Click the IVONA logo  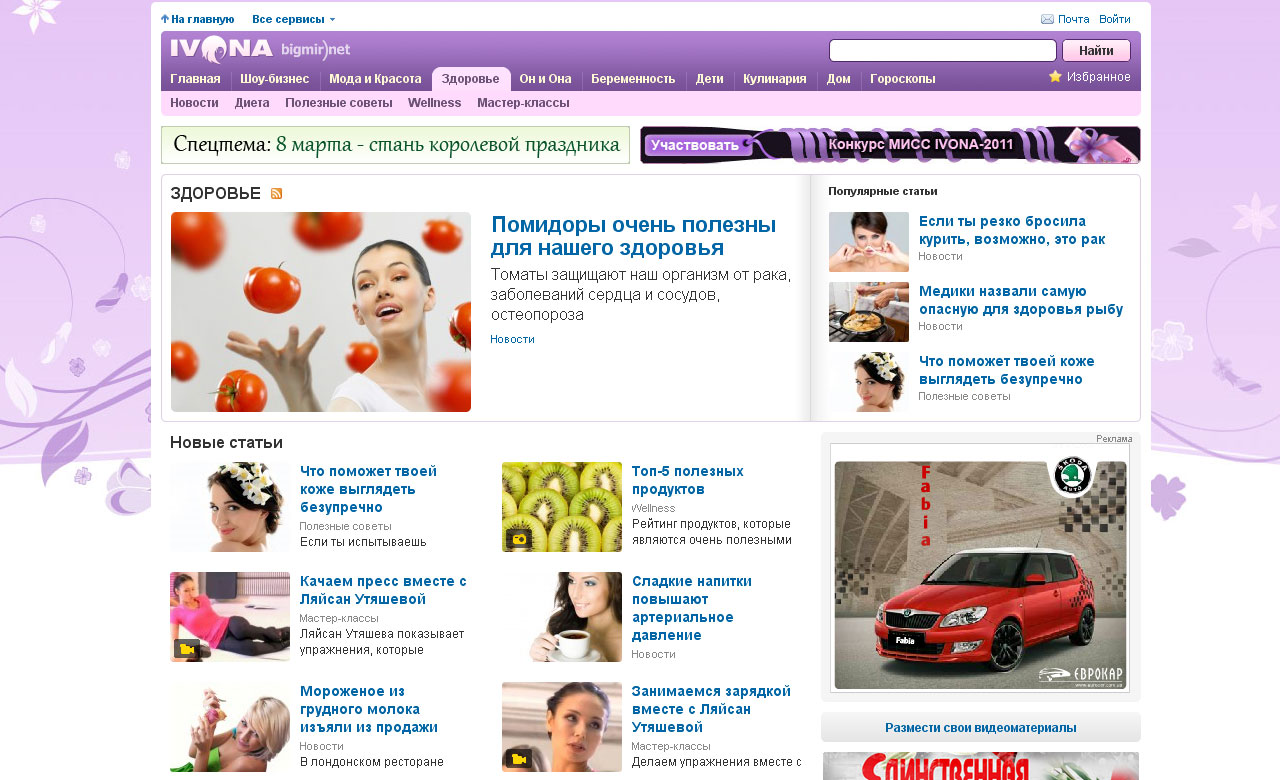pos(221,49)
